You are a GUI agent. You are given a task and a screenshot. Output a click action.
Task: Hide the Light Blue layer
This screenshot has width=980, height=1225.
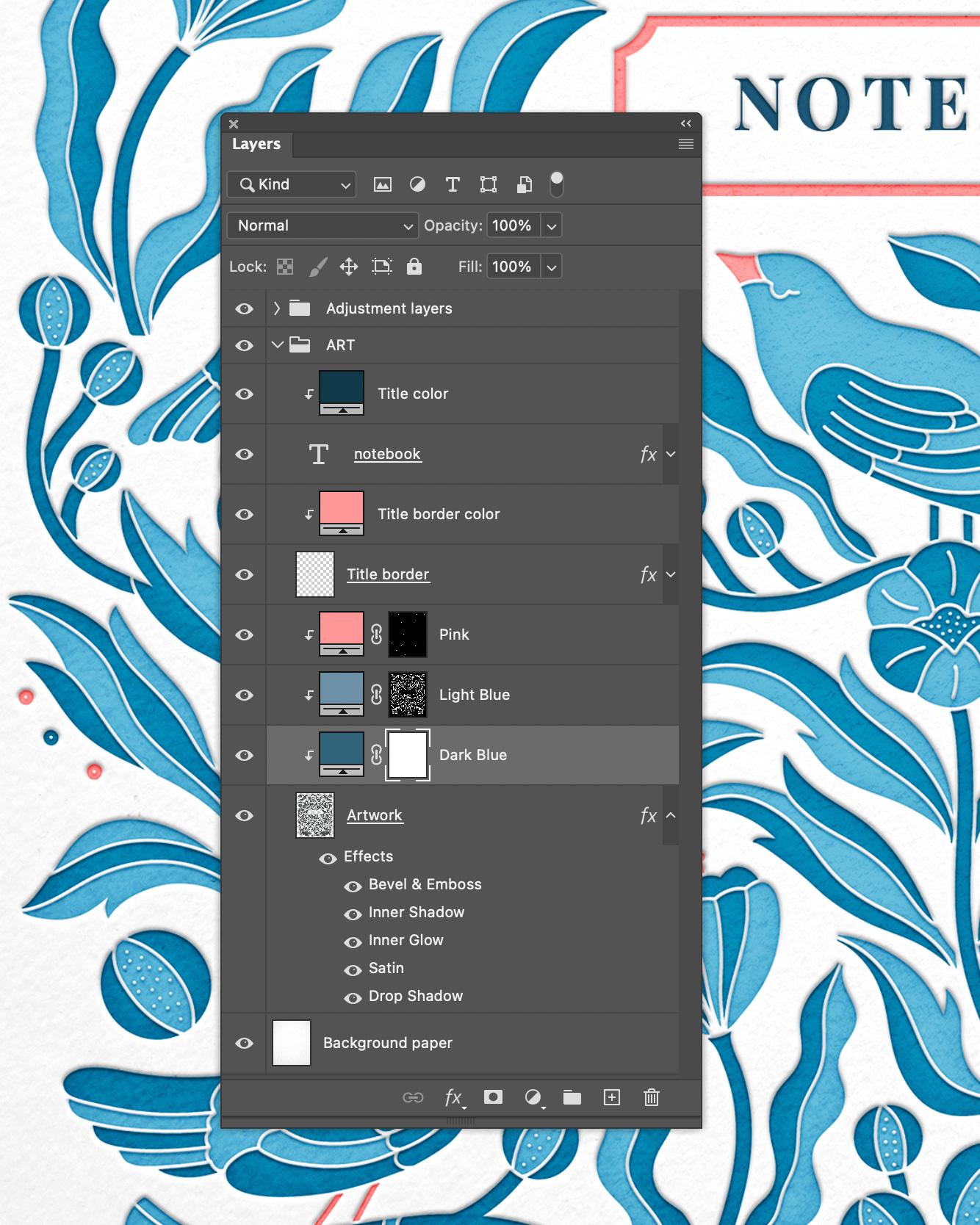245,695
